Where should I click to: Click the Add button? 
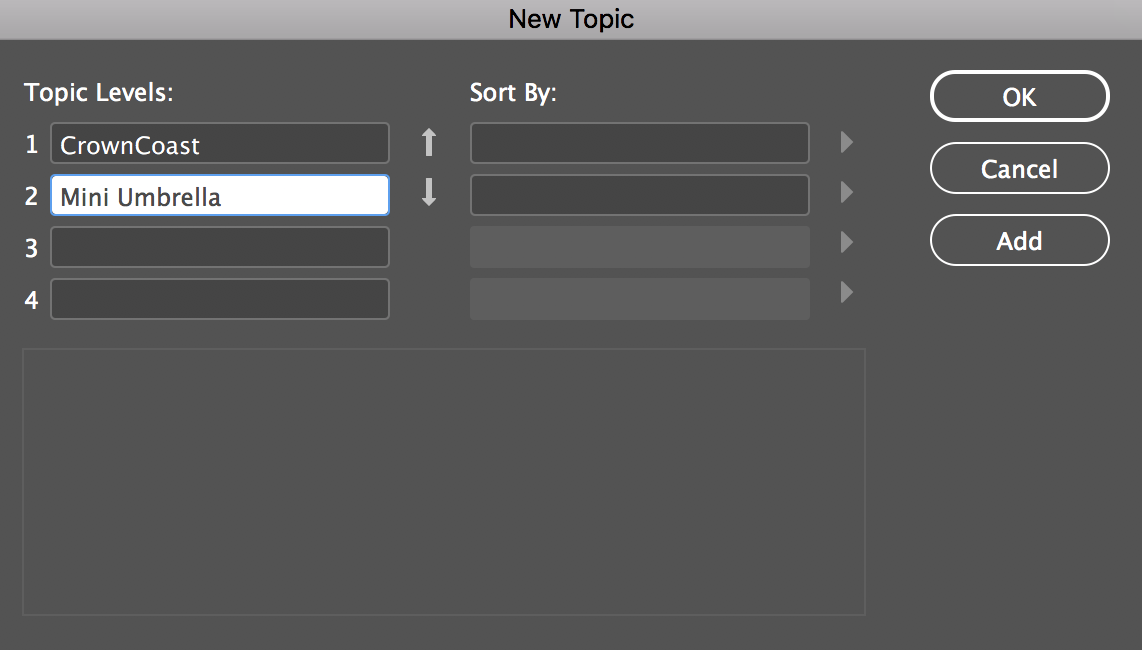point(1019,241)
